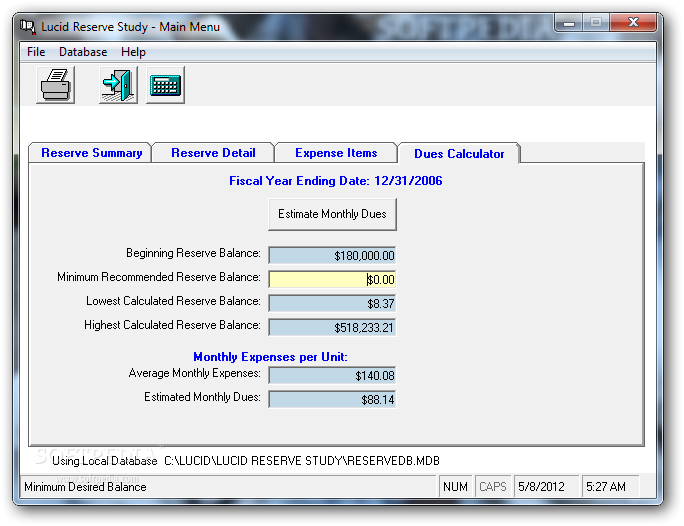The image size is (684, 526).
Task: Click the Minimum Desired Balance status text
Action: click(x=85, y=487)
